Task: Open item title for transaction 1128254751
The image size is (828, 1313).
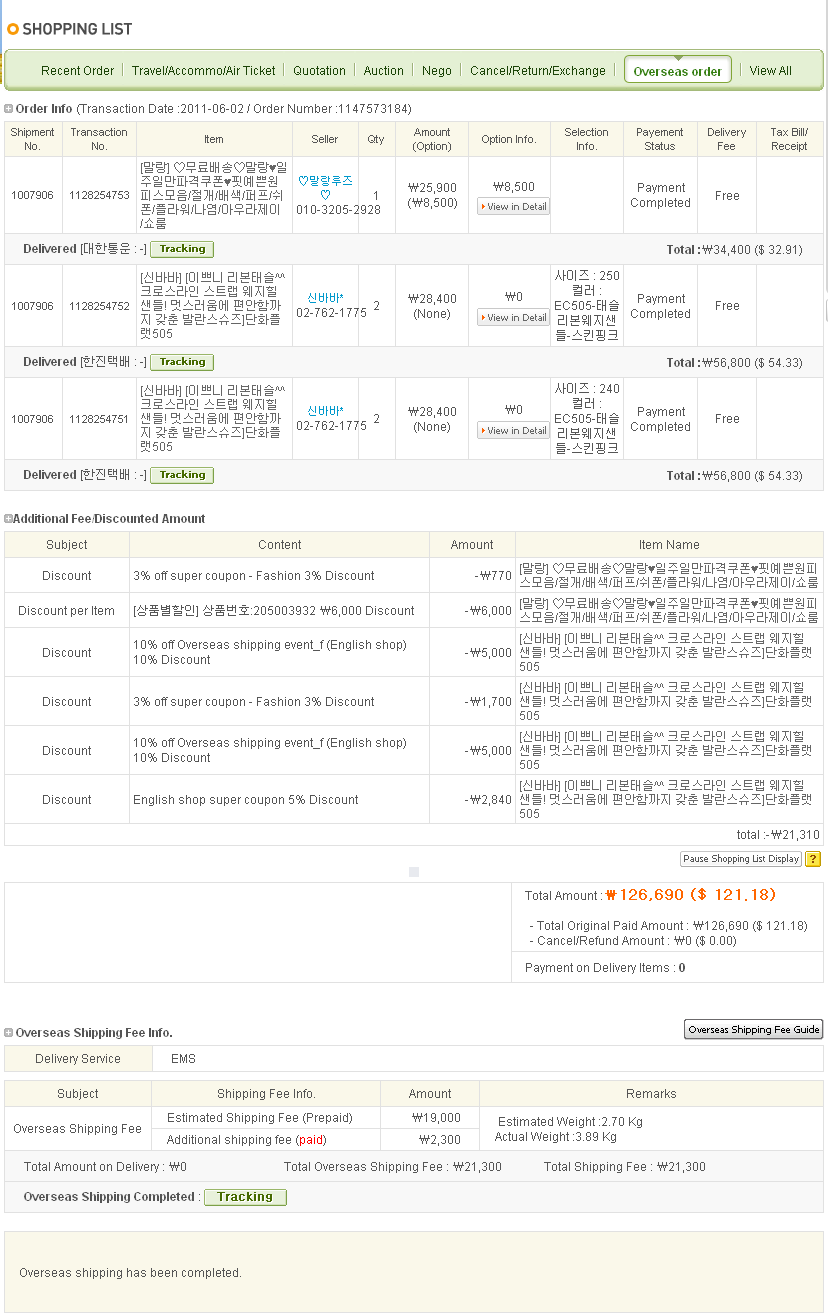Action: 214,419
